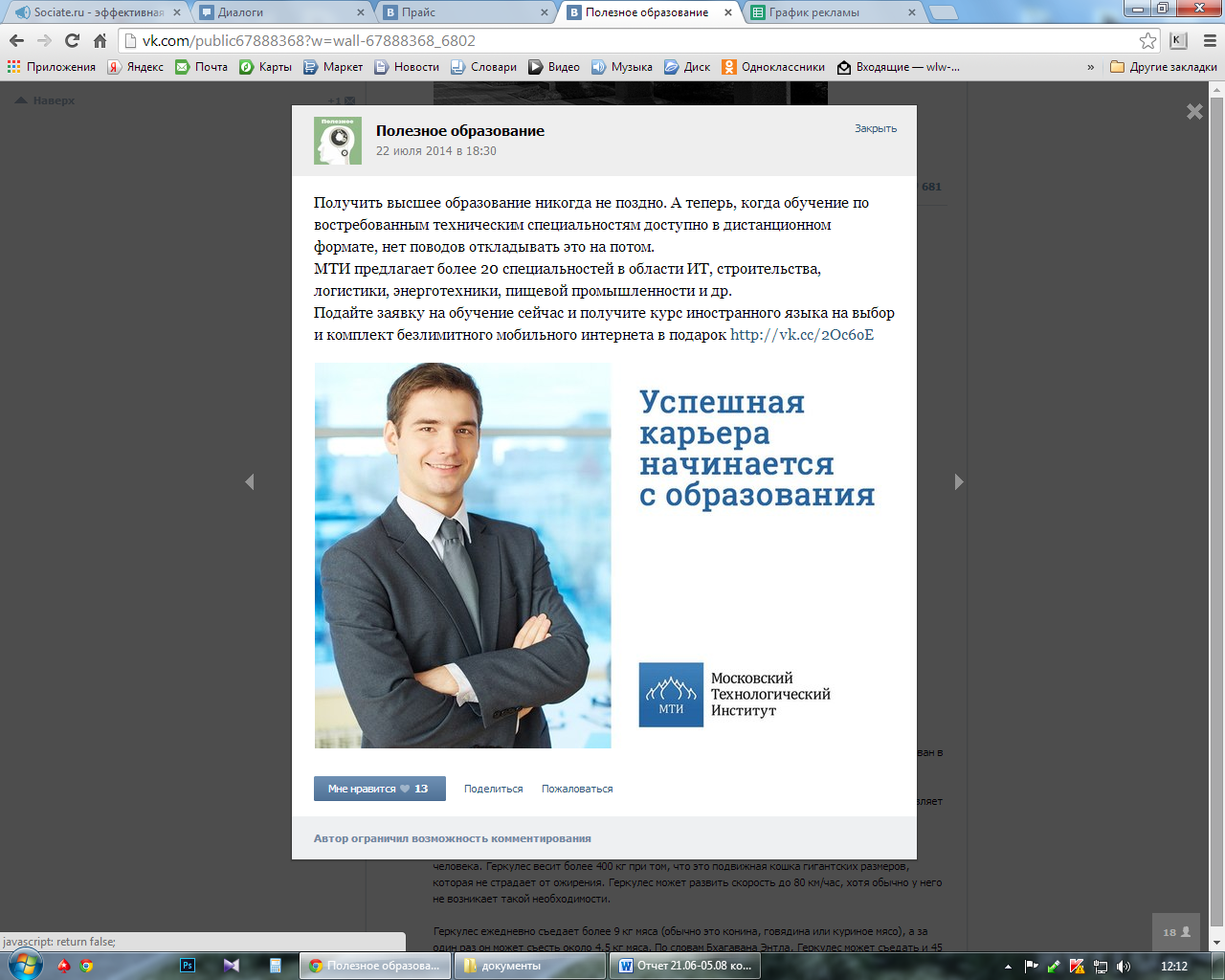1225x980 pixels.
Task: Click the browser forward arrow
Action: point(44,40)
